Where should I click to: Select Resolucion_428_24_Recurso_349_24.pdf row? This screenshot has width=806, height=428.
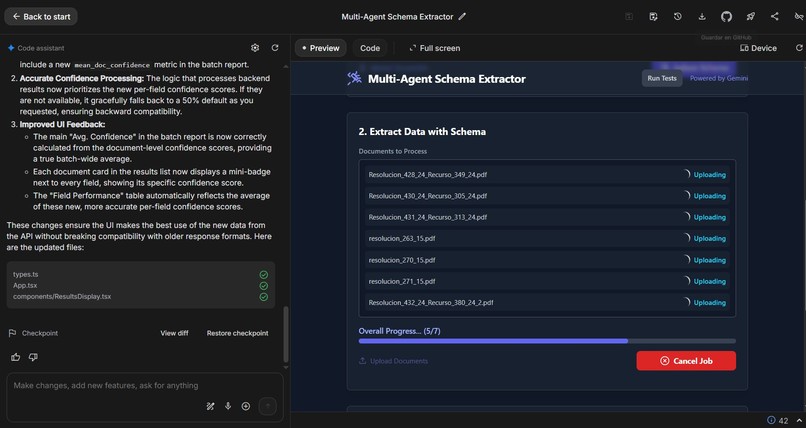[547, 175]
